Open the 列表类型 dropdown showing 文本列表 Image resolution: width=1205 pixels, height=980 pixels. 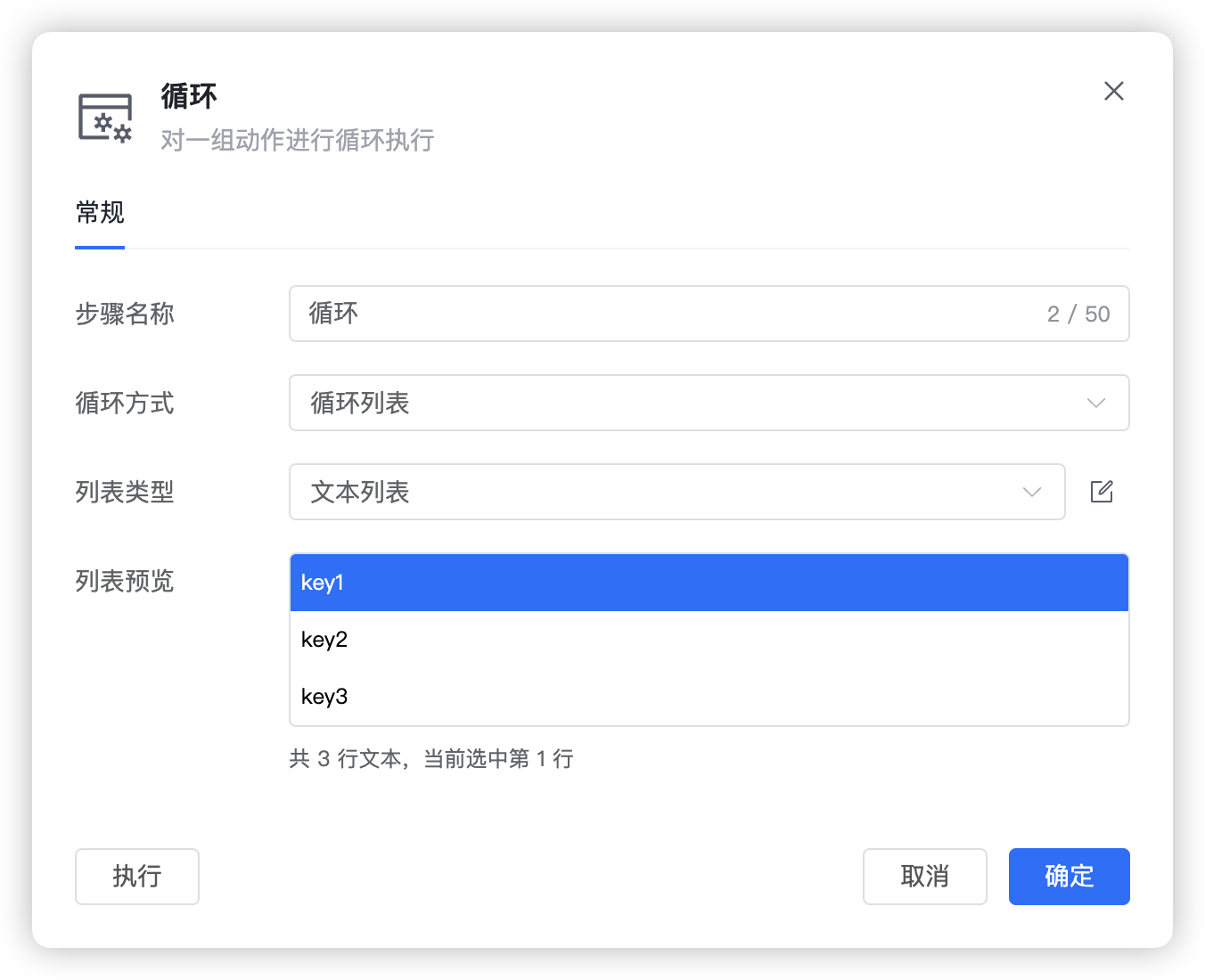pyautogui.click(x=677, y=492)
